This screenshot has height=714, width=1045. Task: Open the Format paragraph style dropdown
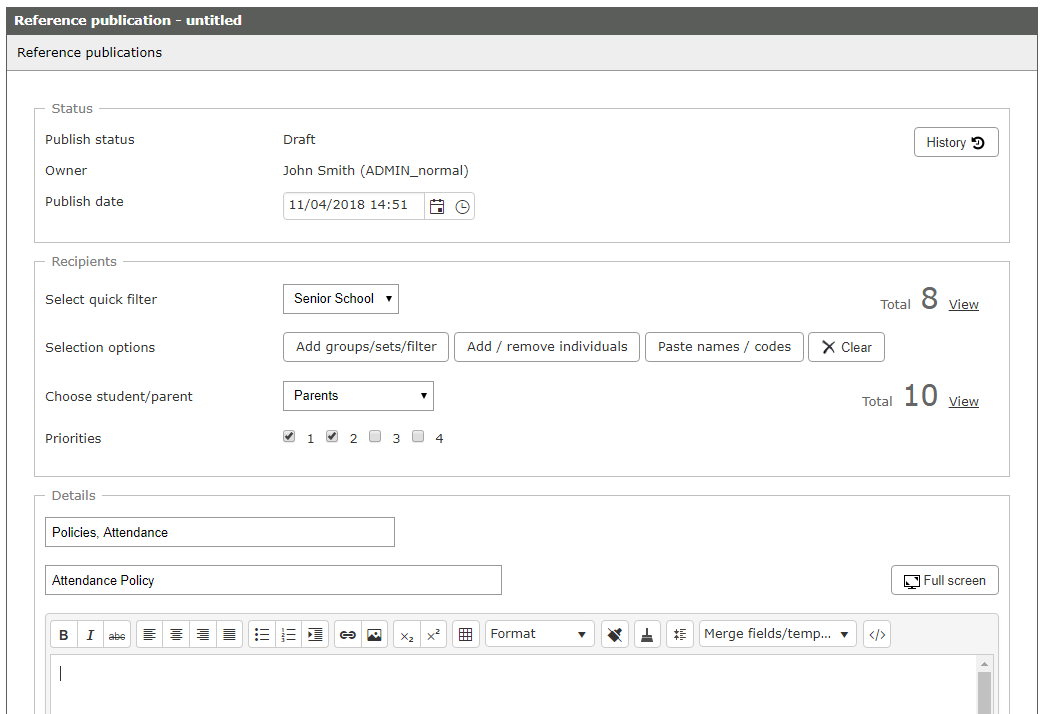click(539, 633)
